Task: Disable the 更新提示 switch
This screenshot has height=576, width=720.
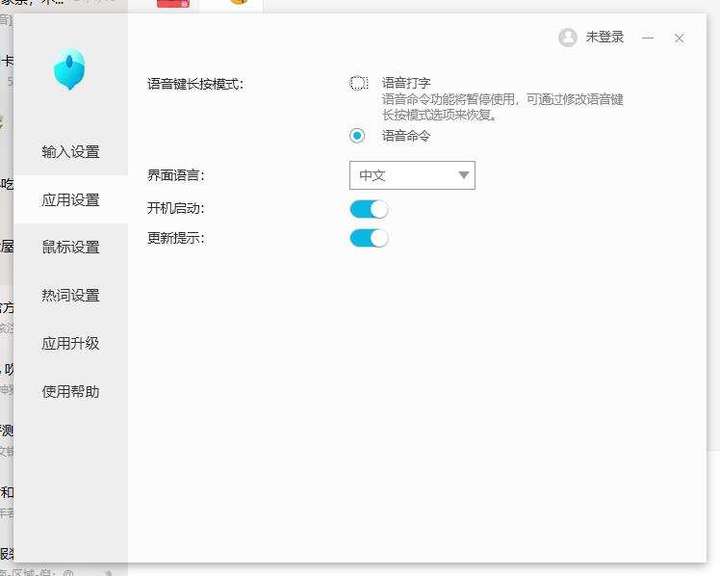Action: (369, 238)
